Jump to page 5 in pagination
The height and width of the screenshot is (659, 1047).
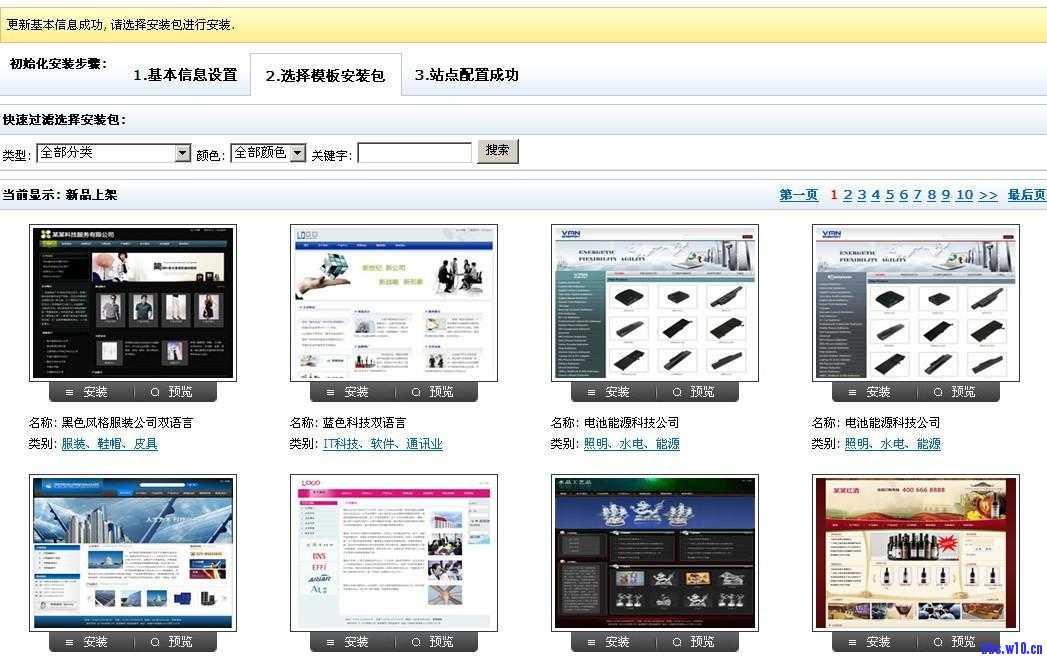coord(889,195)
